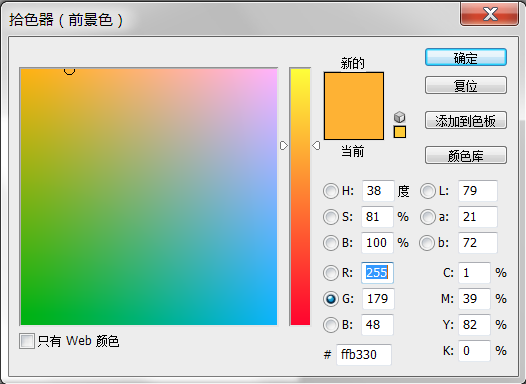Click the right triangle handle on the hue slider
Screen dimensions: 526x384
coord(316,146)
